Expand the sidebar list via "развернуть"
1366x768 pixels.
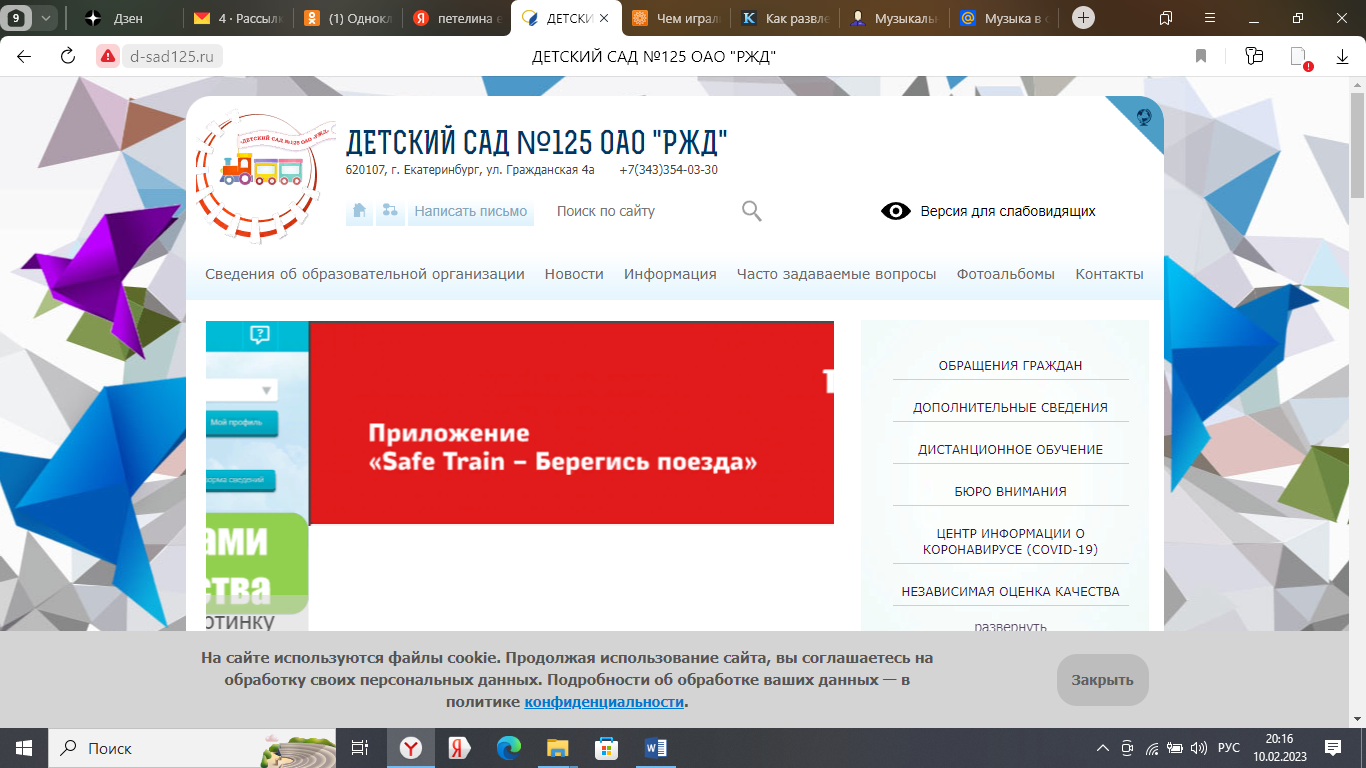pos(1010,627)
